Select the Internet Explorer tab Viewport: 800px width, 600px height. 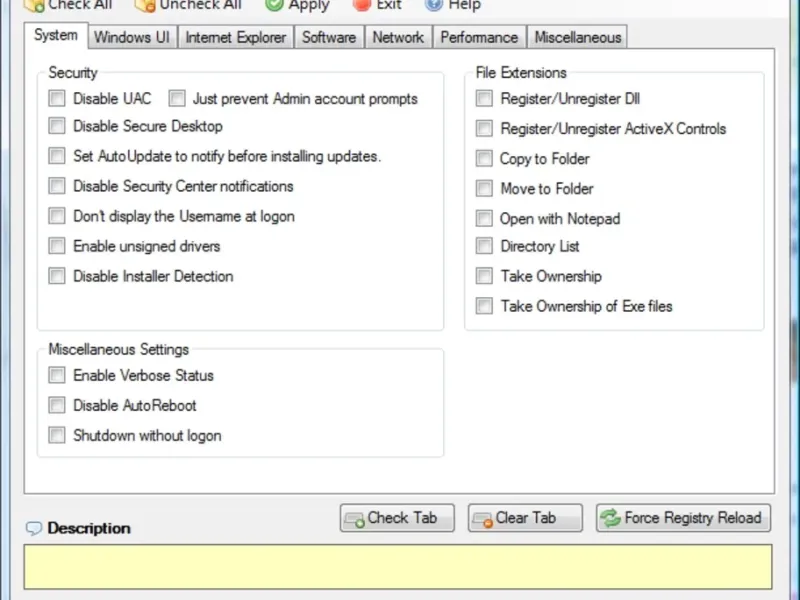[236, 37]
